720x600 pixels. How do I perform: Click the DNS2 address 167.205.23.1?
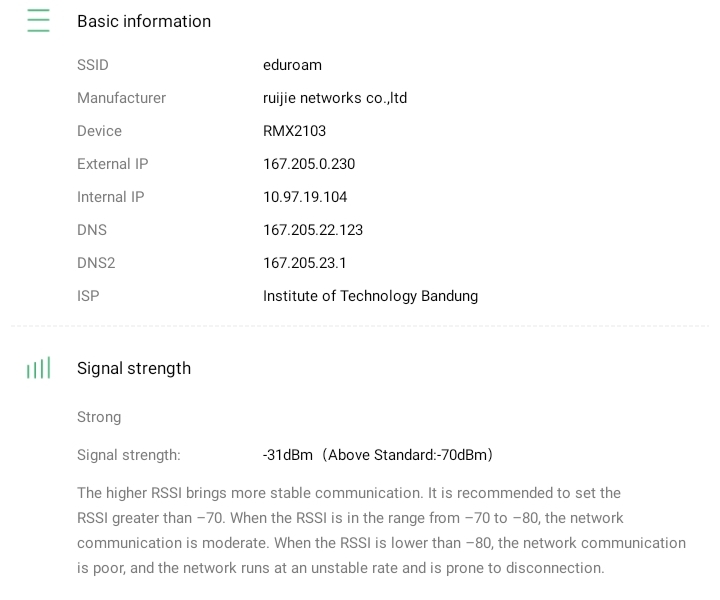click(305, 263)
